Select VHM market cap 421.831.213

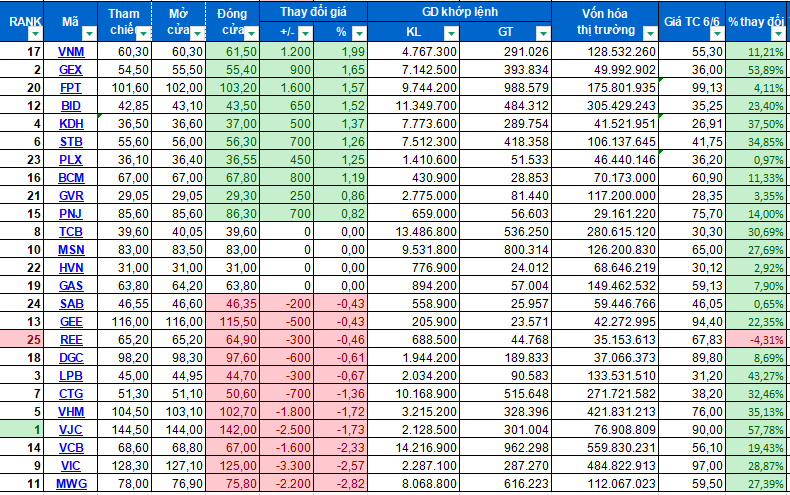(x=605, y=412)
